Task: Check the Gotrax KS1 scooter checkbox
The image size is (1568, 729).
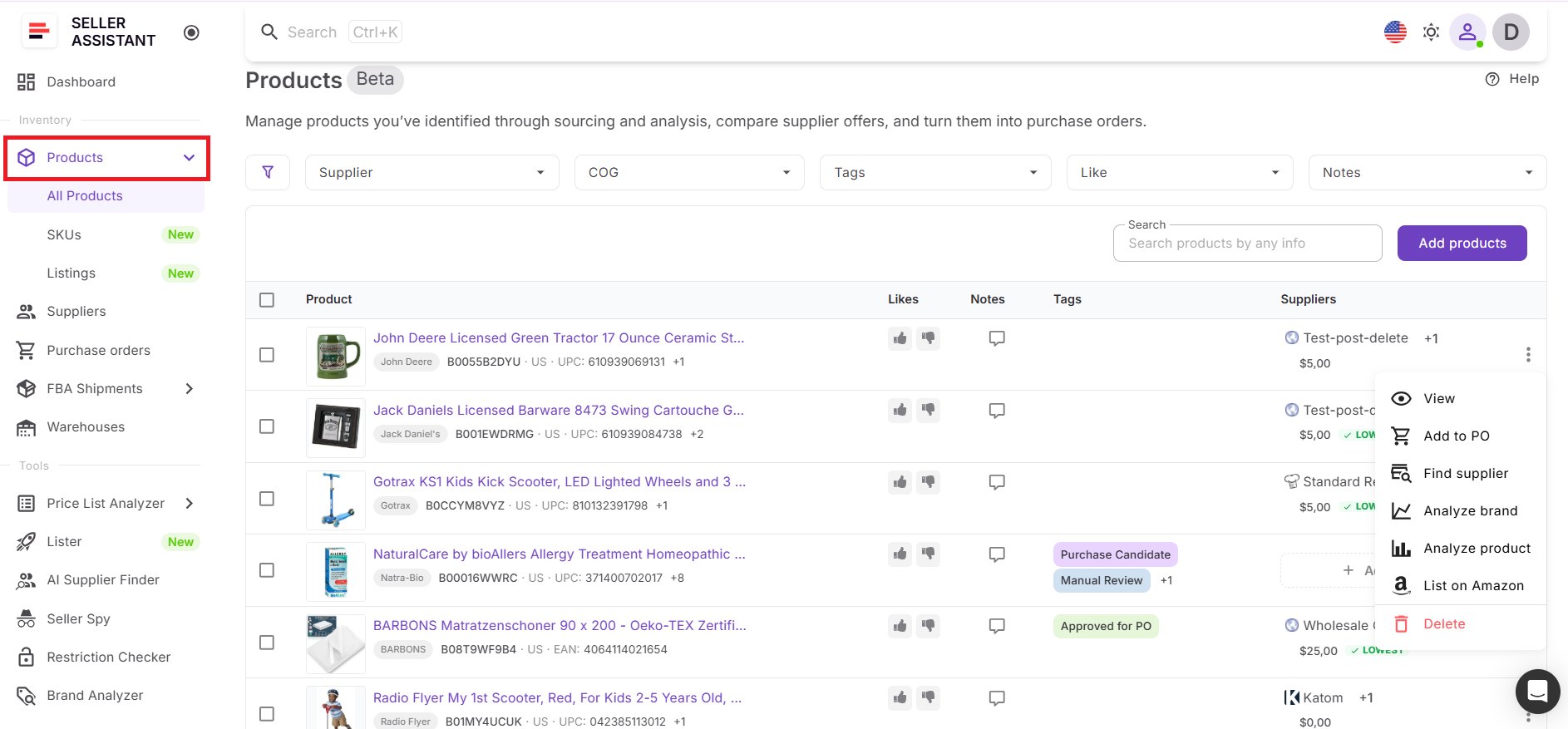Action: tap(267, 499)
